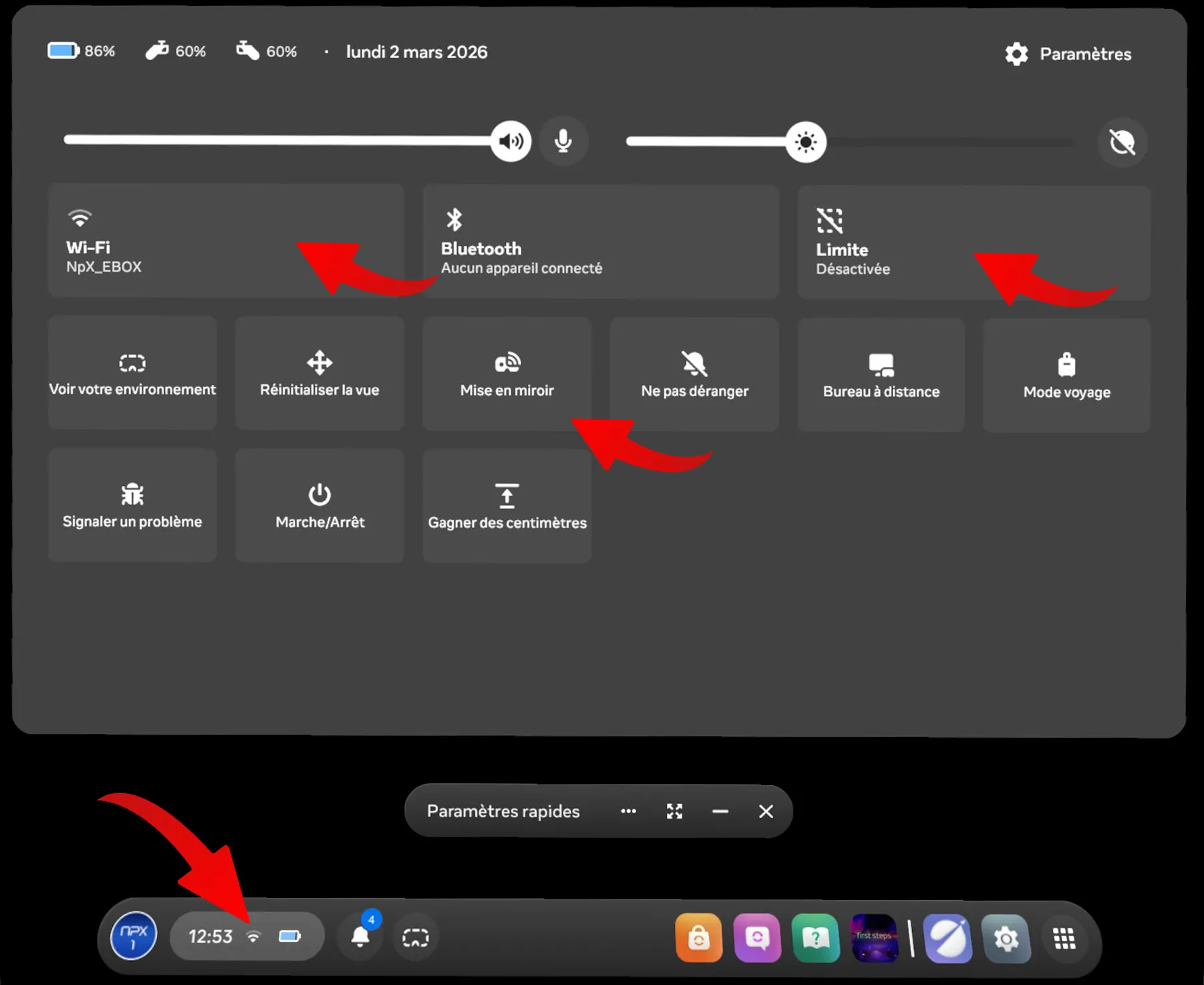Viewport: 1204px width, 985px height.
Task: Toggle Ne pas déranger mode
Action: (x=694, y=375)
